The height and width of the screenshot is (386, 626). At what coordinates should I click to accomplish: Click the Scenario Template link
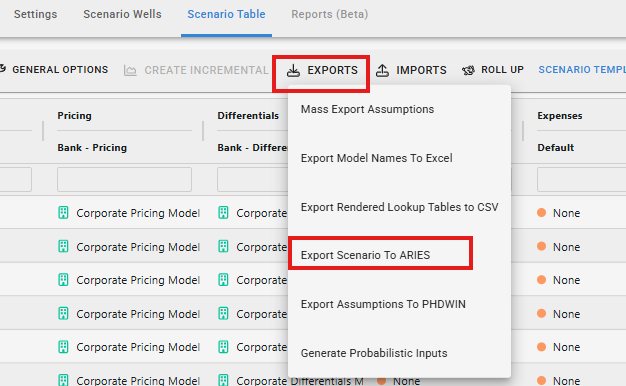(582, 69)
